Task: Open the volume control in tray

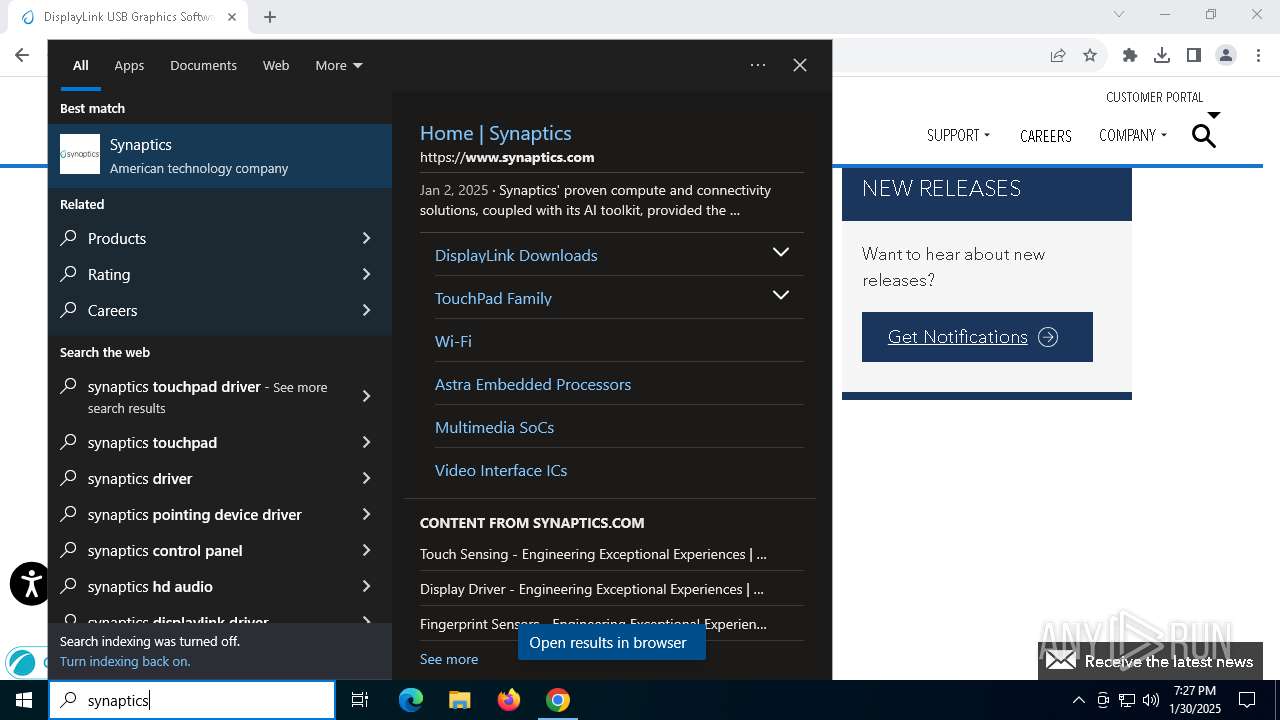Action: [x=1151, y=700]
